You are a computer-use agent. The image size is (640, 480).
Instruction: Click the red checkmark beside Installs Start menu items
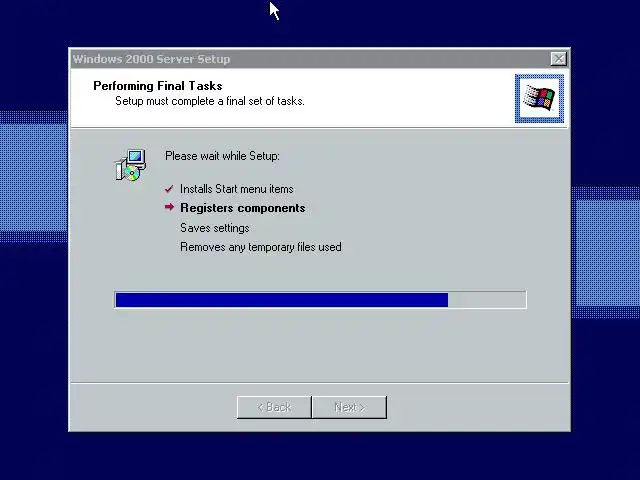tap(169, 189)
